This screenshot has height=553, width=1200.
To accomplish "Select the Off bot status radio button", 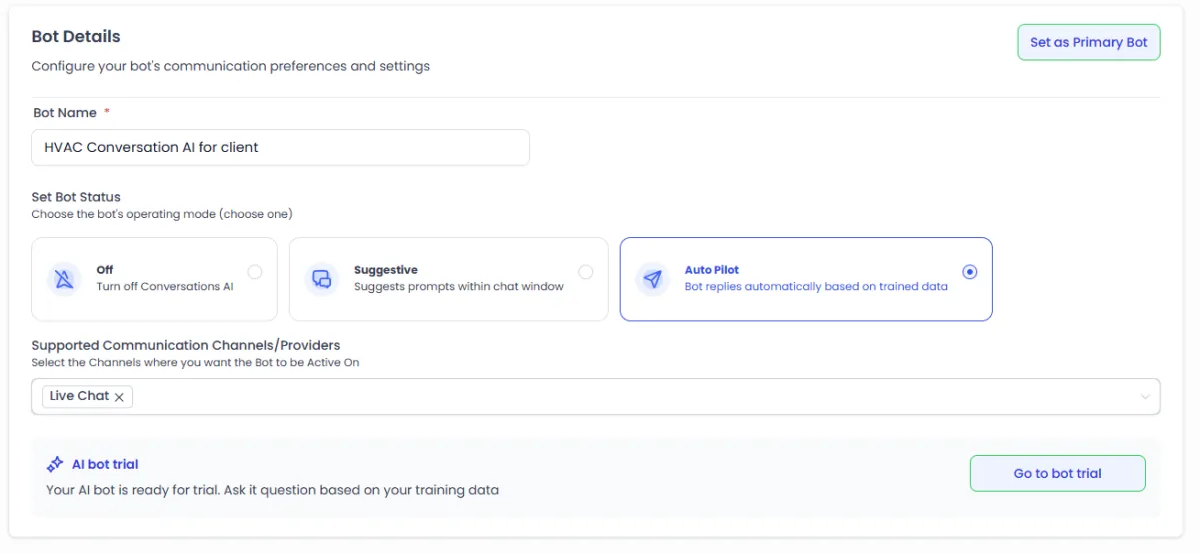I will 255,272.
